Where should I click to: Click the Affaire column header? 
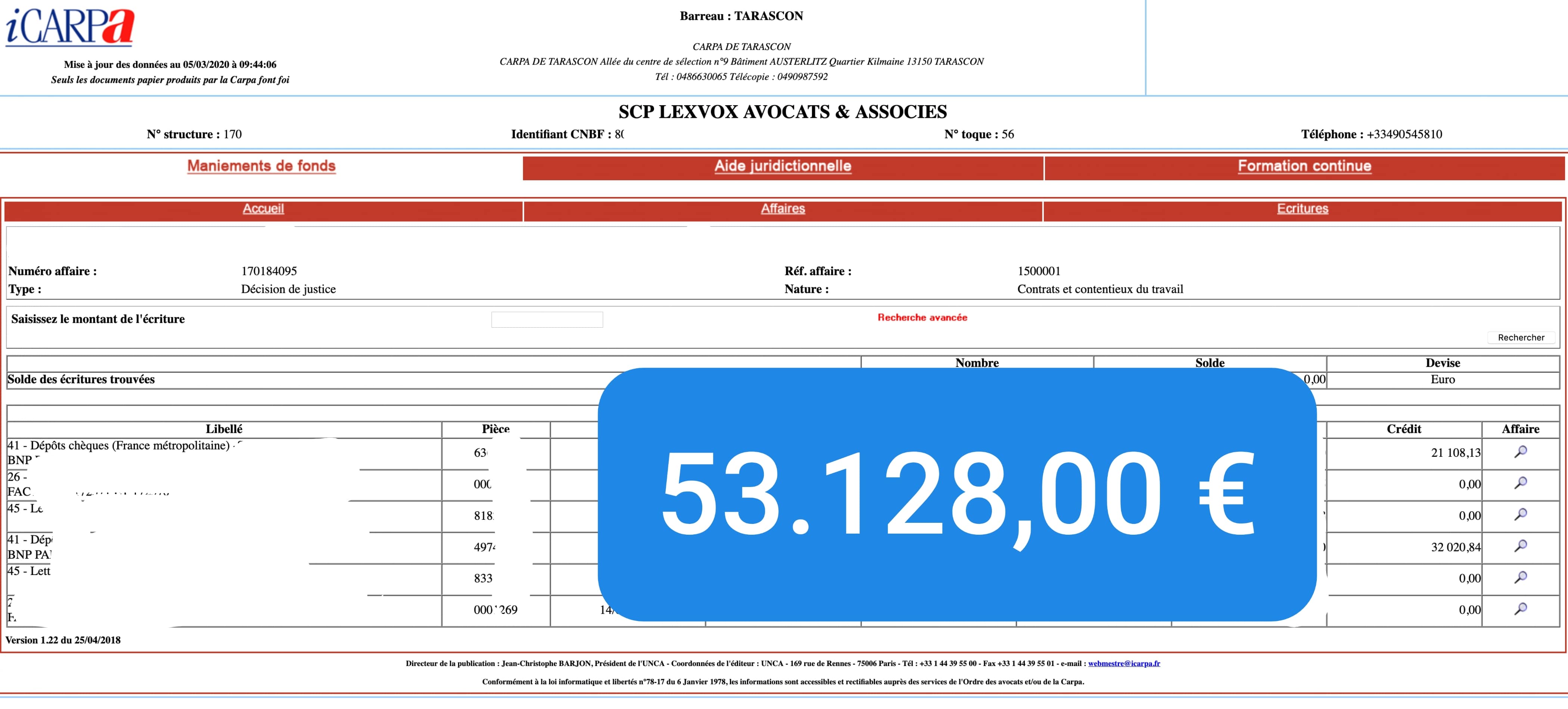[1521, 429]
